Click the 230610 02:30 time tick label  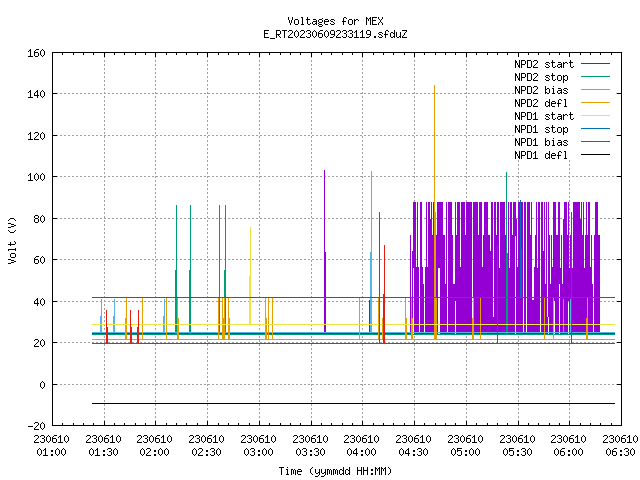point(207,446)
